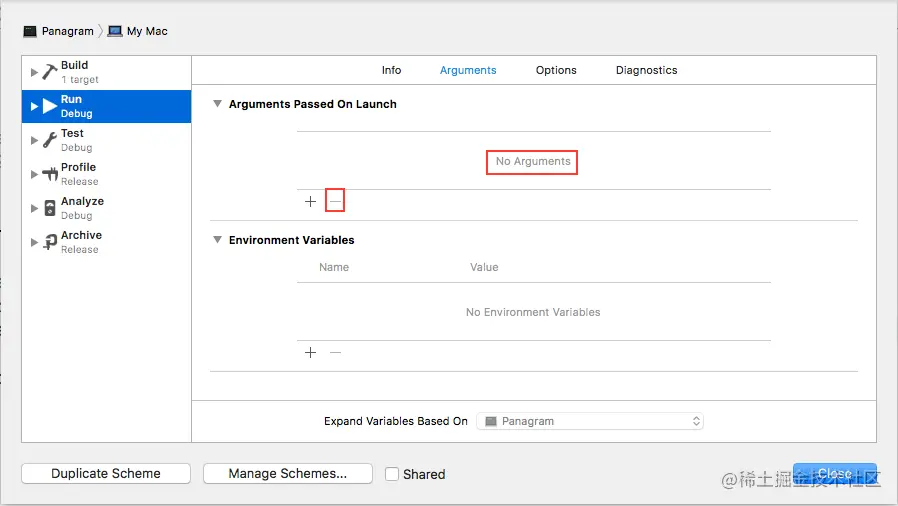The width and height of the screenshot is (898, 506).
Task: Add an environment variable with plus button
Action: [310, 353]
